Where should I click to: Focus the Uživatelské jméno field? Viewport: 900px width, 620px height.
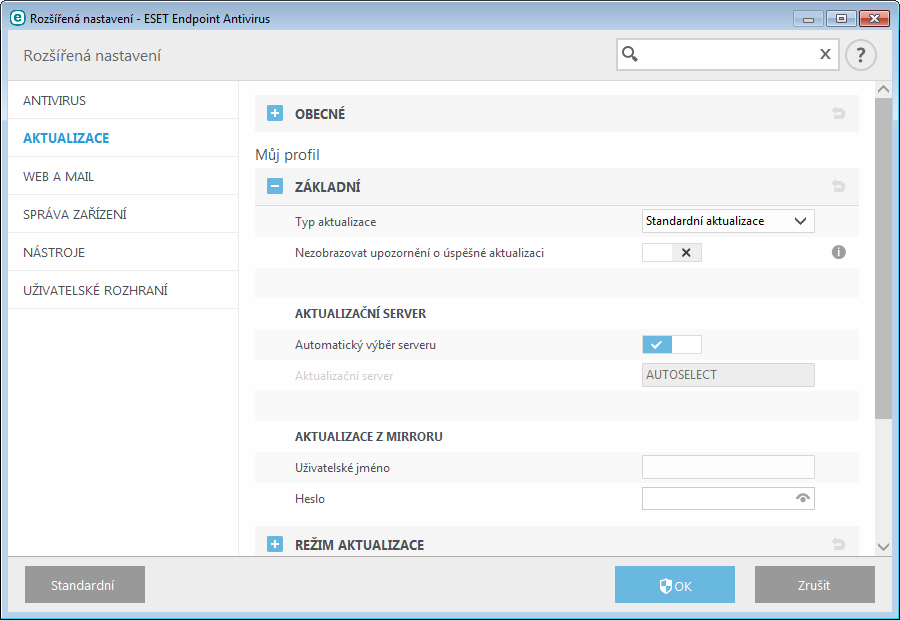728,467
